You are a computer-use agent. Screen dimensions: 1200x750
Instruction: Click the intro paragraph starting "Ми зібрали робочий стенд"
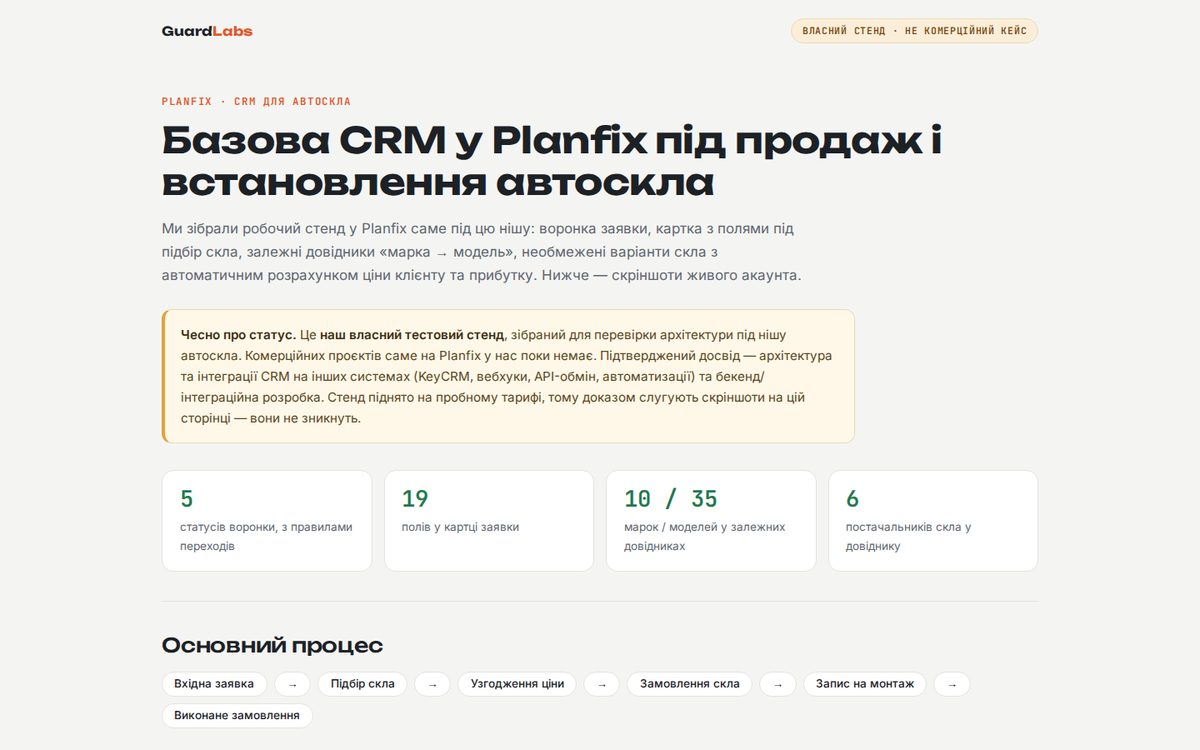pyautogui.click(x=482, y=251)
